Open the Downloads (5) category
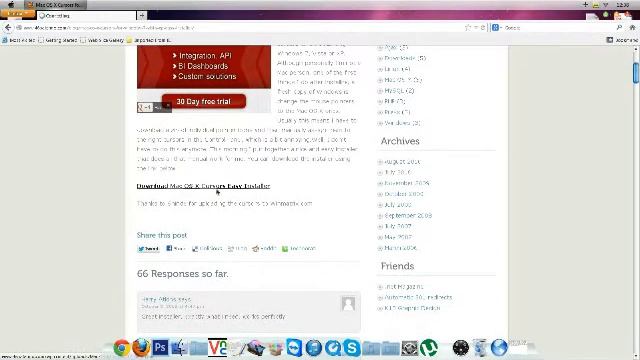Image resolution: width=640 pixels, height=360 pixels. [x=405, y=58]
